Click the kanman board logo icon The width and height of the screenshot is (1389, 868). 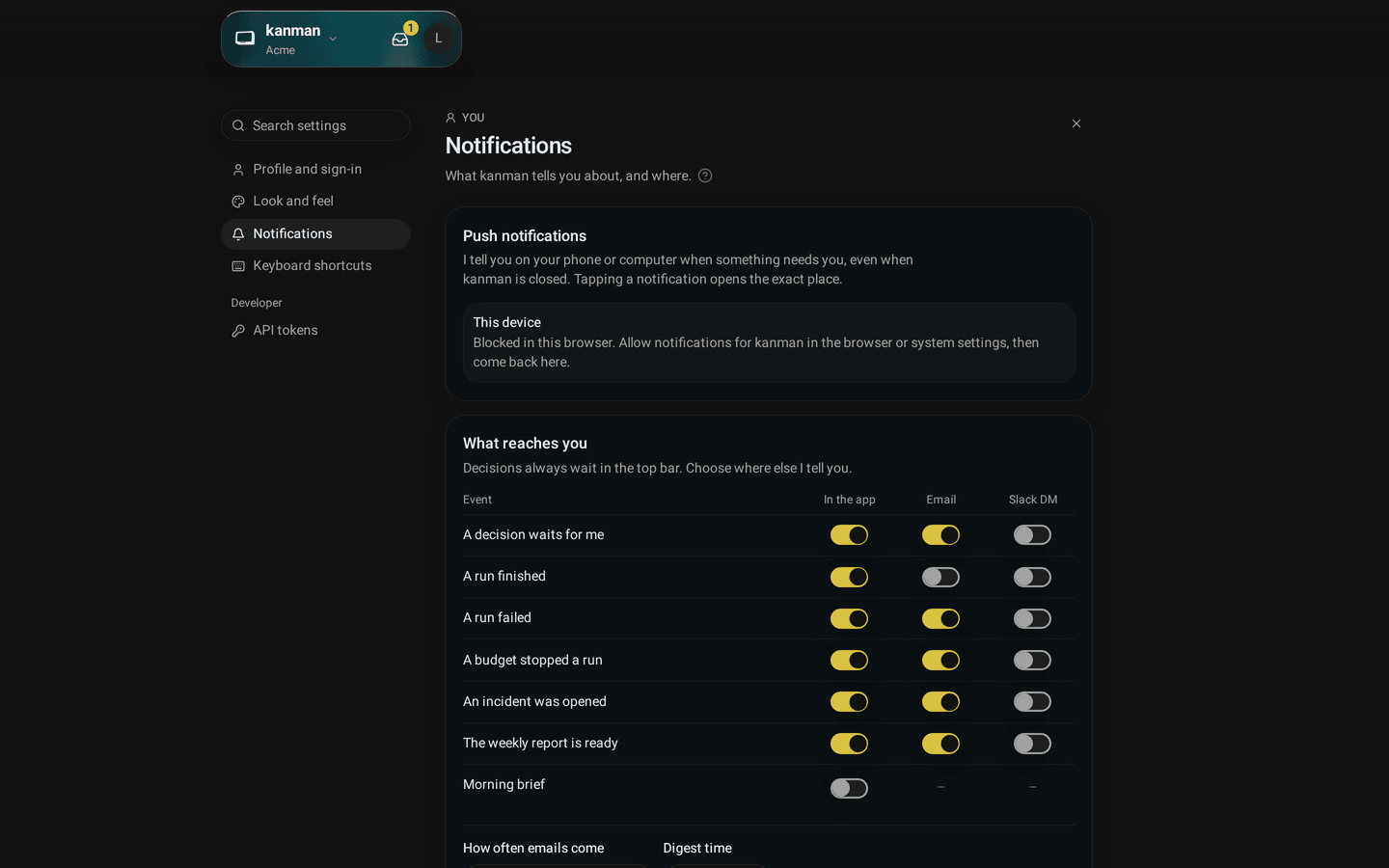click(x=245, y=39)
